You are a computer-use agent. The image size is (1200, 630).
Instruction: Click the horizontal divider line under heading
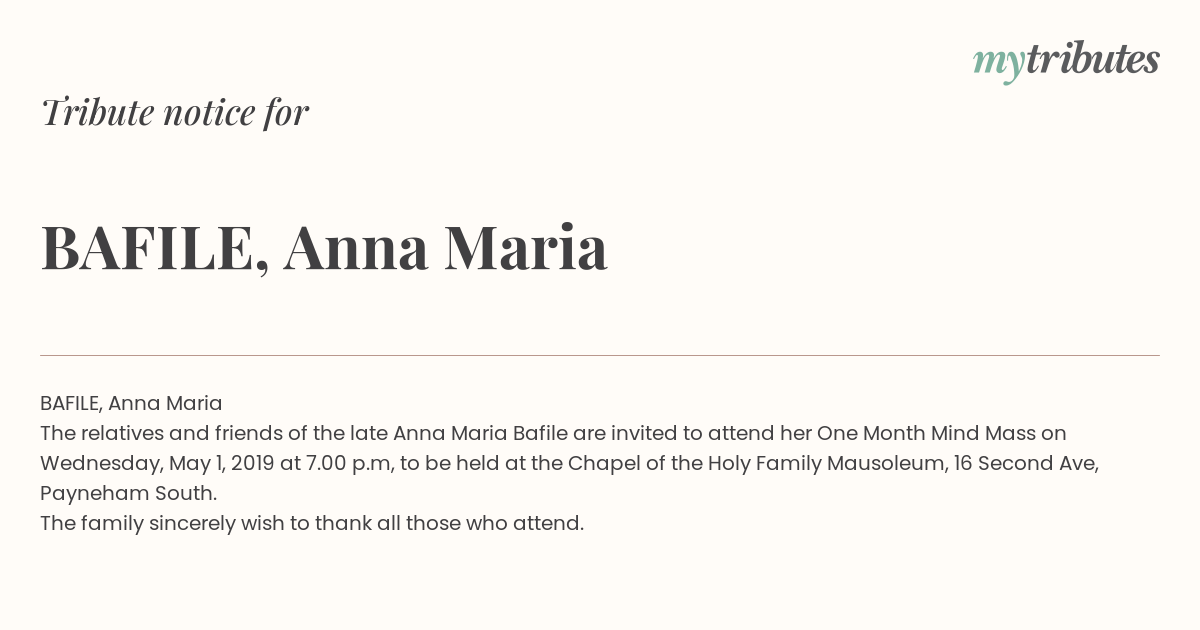point(600,355)
